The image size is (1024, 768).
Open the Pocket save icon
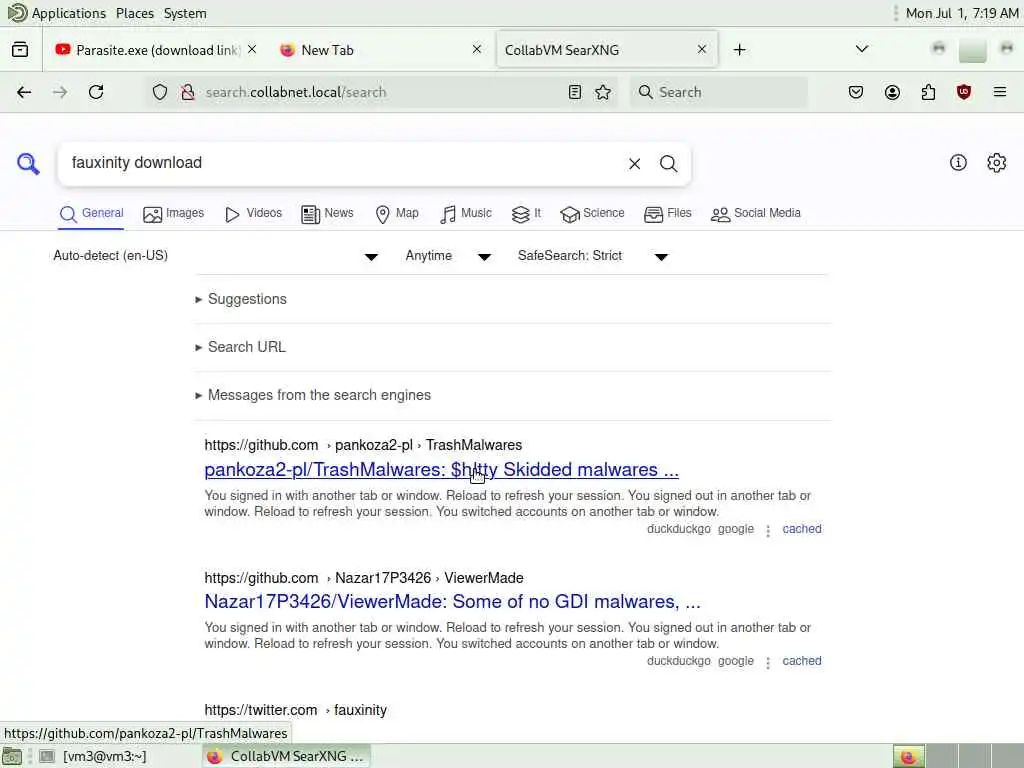[856, 92]
